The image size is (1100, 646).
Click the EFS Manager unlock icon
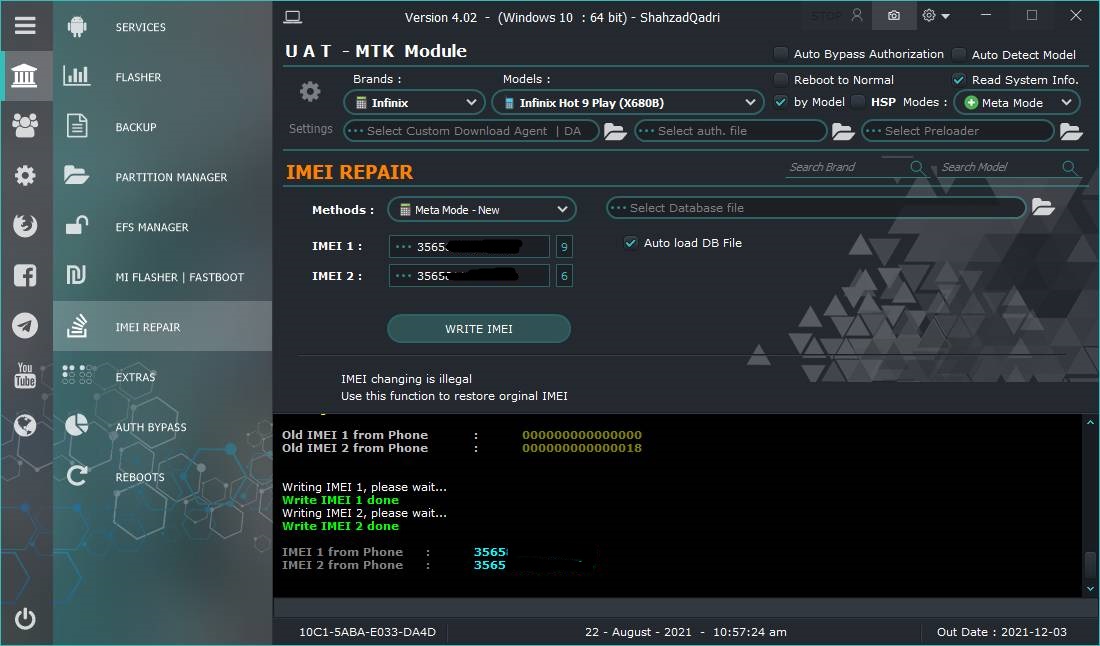point(76,225)
